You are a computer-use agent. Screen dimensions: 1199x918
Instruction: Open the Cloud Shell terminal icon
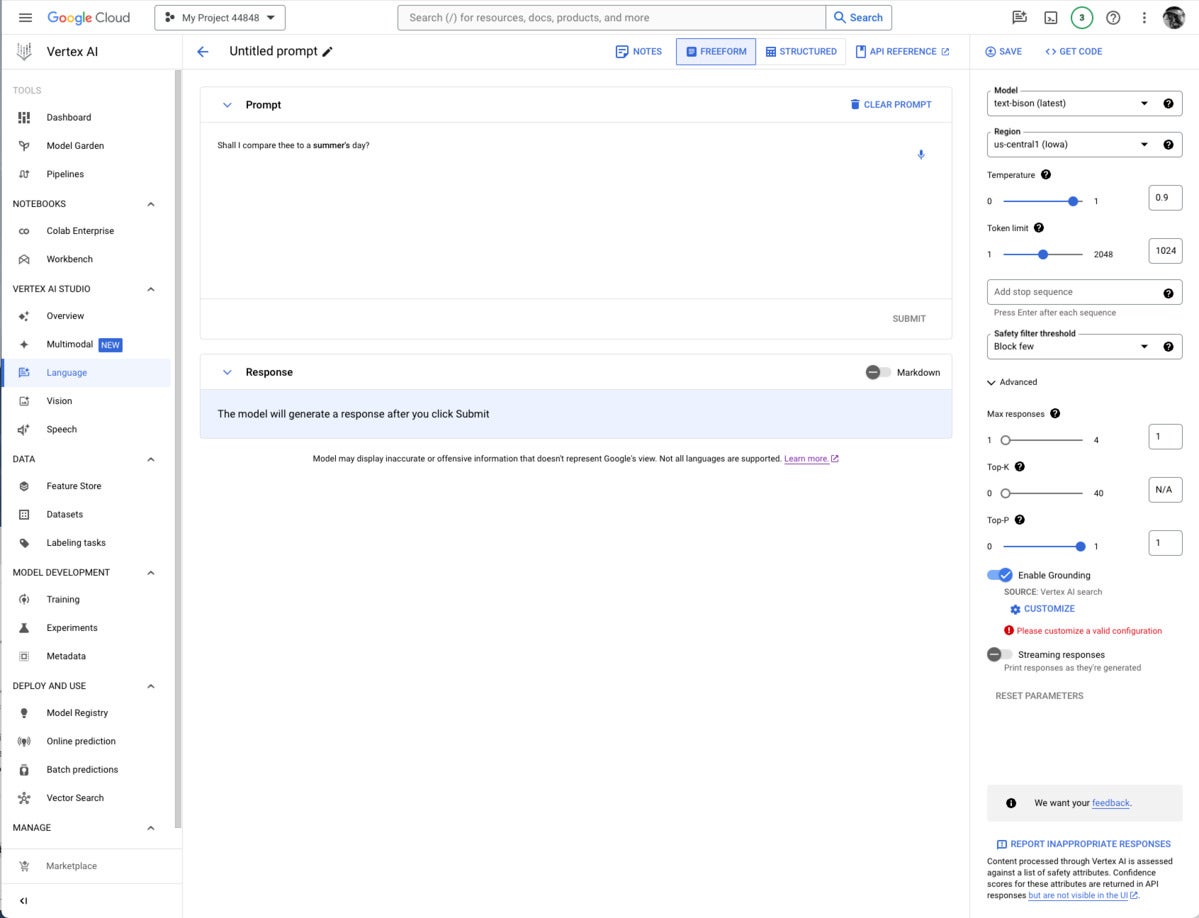[1051, 18]
